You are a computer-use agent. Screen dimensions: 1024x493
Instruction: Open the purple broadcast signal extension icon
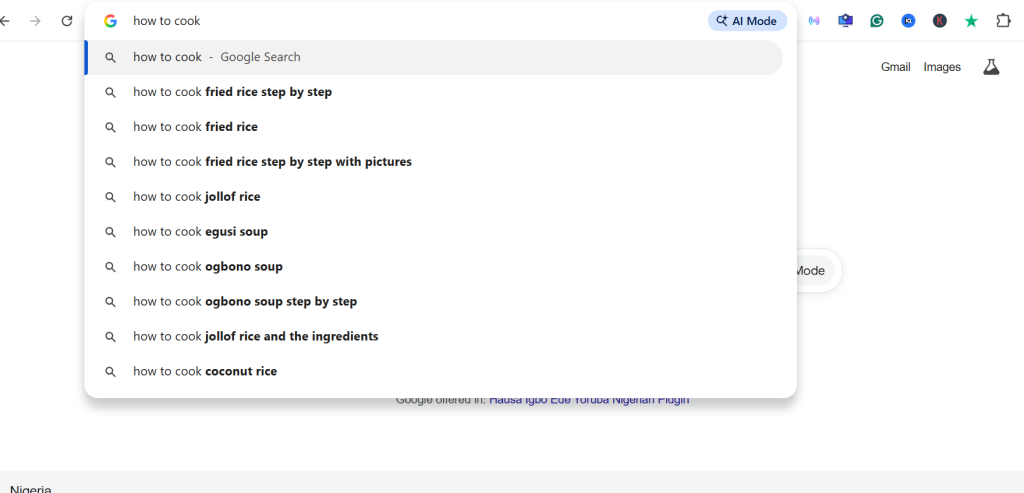814,21
